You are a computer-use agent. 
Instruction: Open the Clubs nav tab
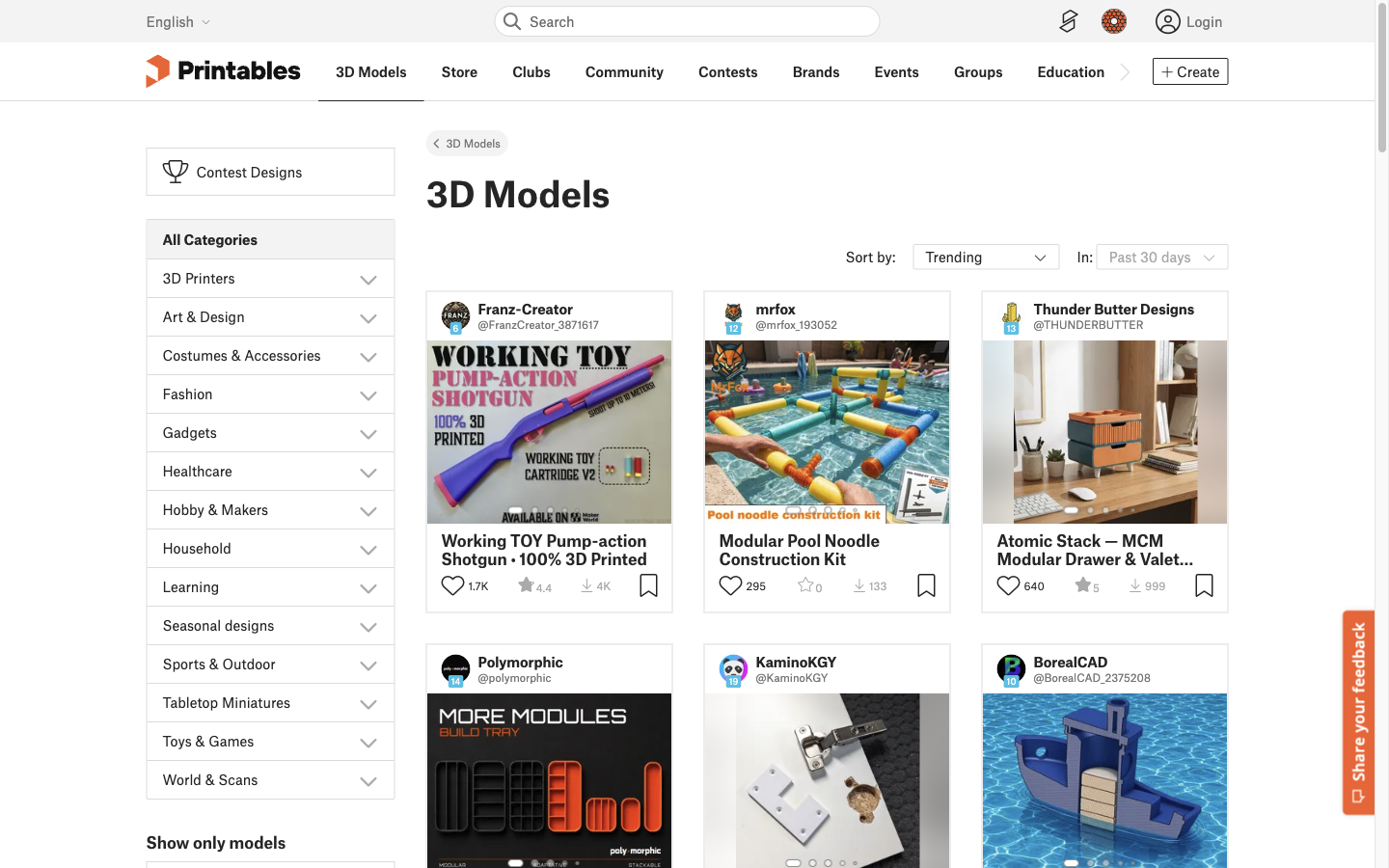pos(531,71)
